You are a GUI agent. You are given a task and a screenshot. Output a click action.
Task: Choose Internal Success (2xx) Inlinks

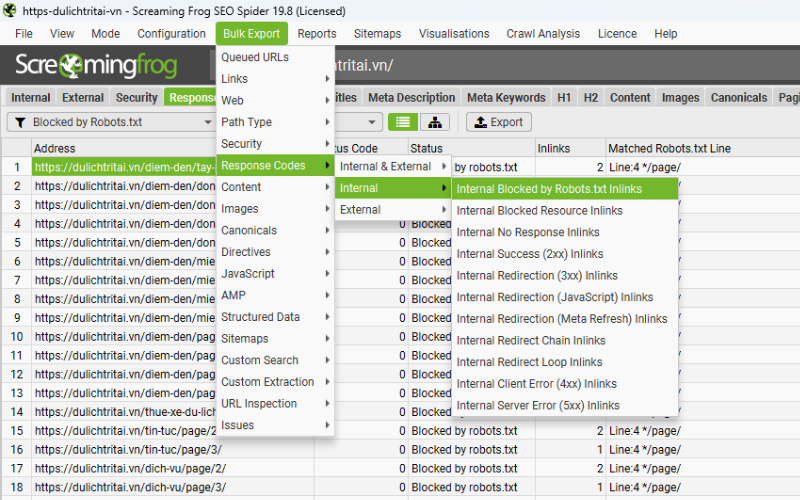click(x=565, y=254)
